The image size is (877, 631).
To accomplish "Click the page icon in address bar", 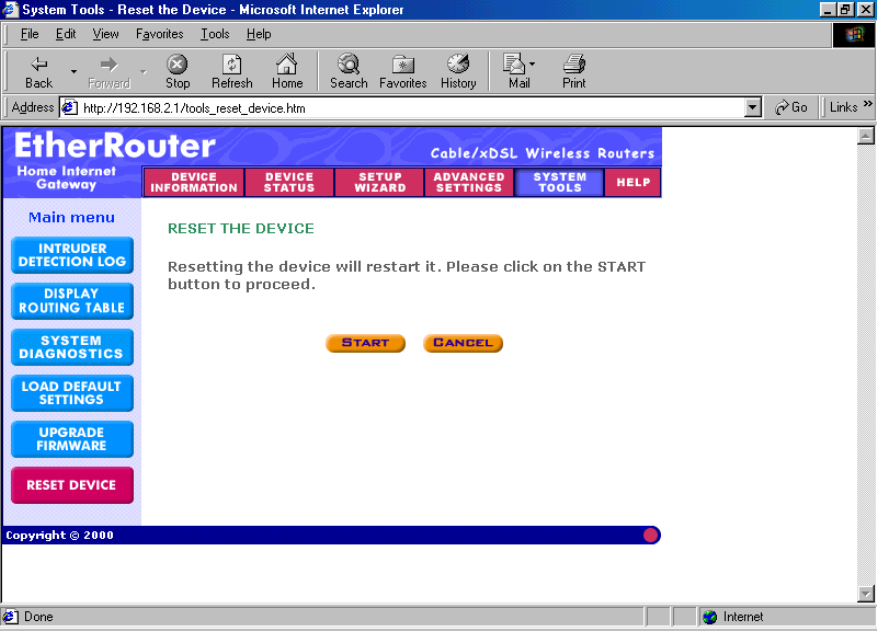I will click(x=69, y=107).
